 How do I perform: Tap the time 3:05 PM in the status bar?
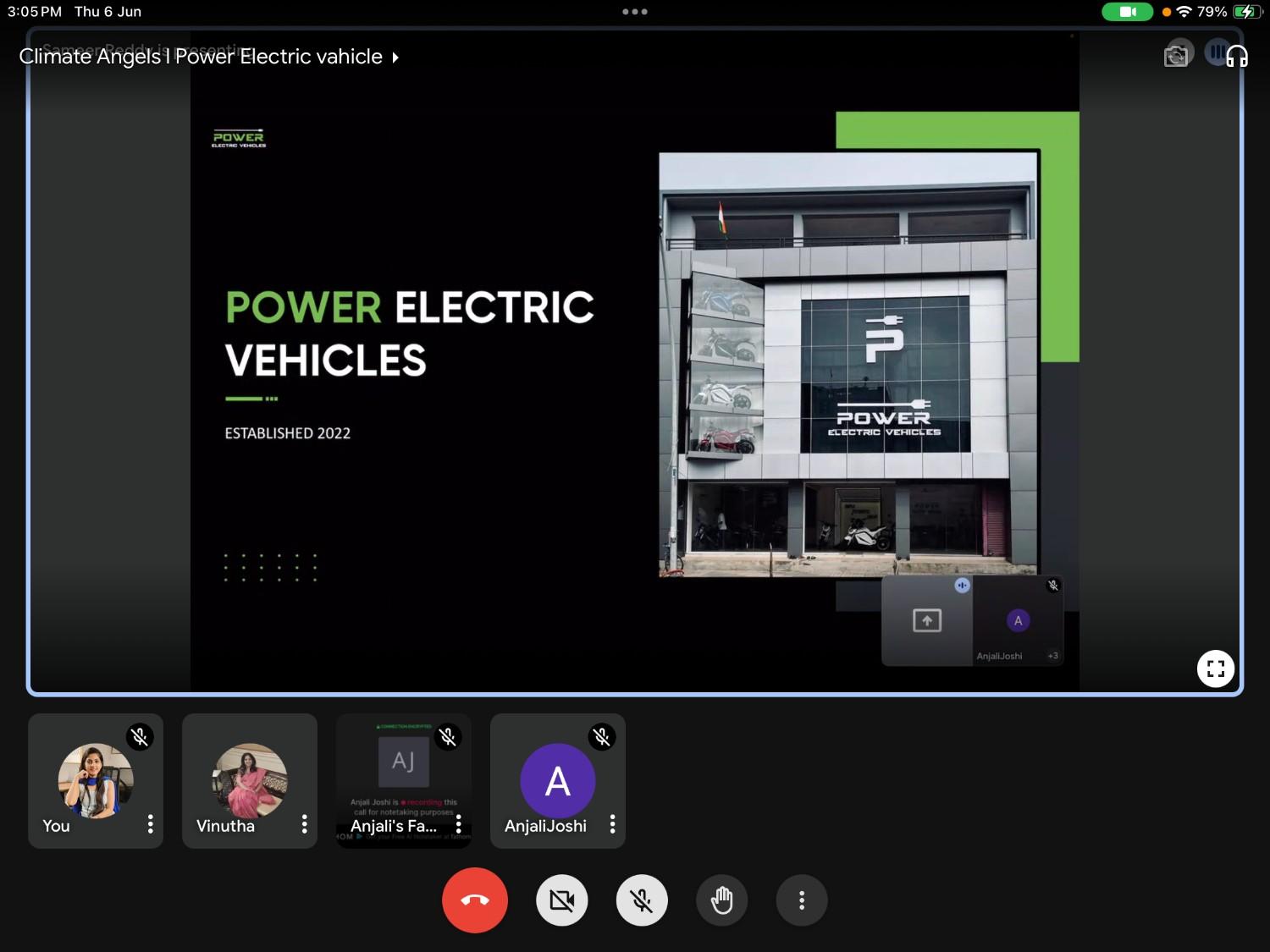pyautogui.click(x=35, y=12)
